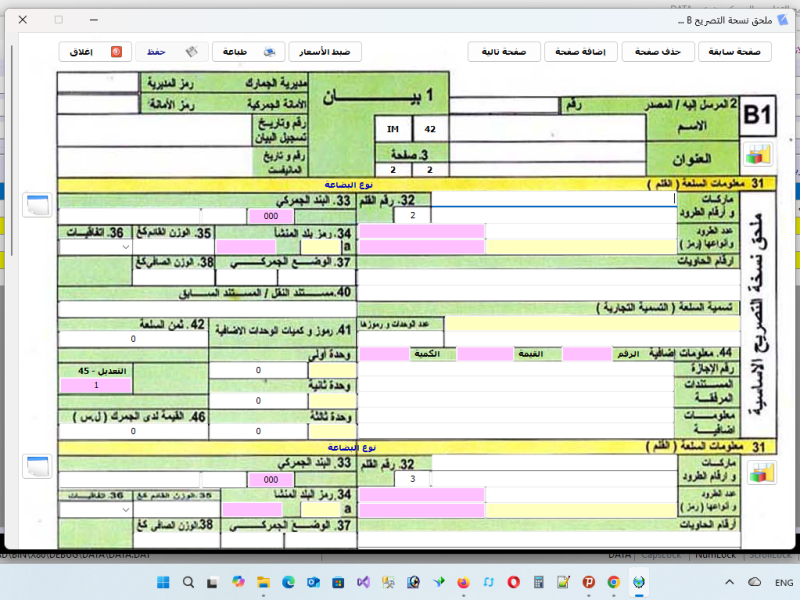The image size is (800, 600).
Task: Click the pink field 45 adjustment input
Action: point(96,385)
